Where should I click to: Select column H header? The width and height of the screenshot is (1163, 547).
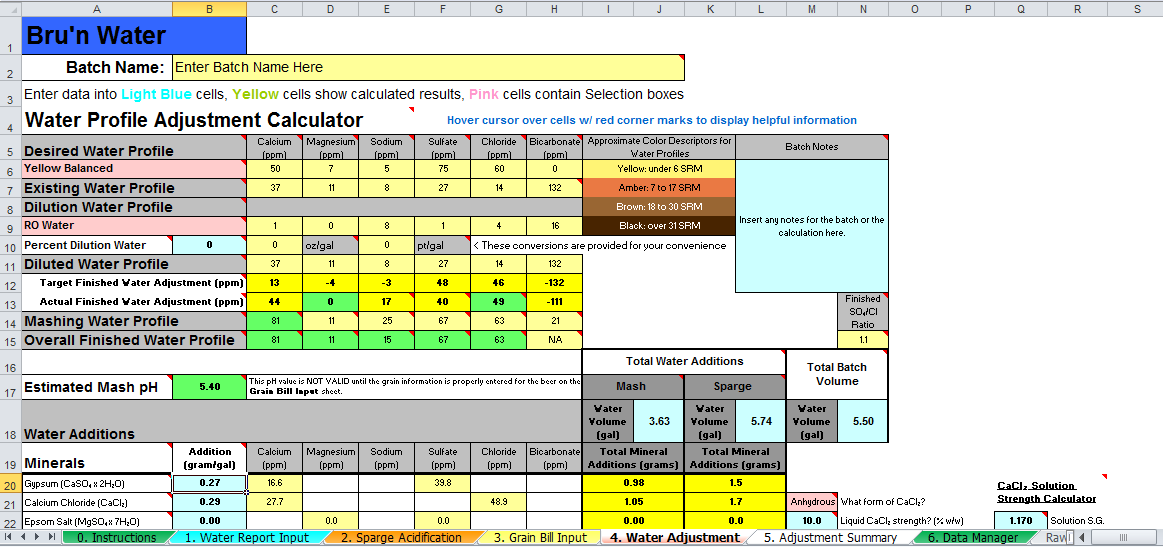tap(555, 8)
